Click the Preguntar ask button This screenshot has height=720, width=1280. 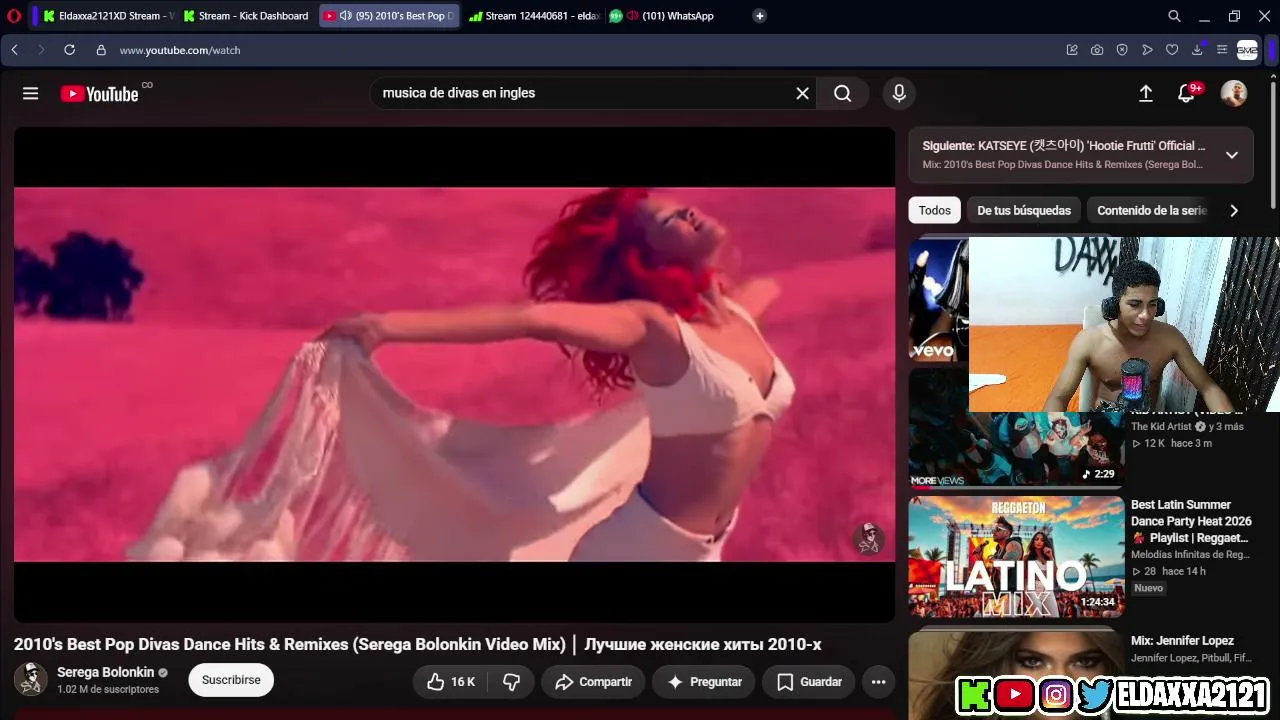click(x=704, y=682)
